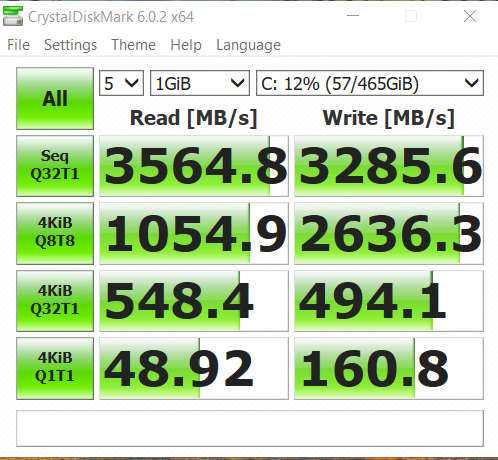Open the Help menu
Viewport: 498px width, 460px height.
(x=186, y=45)
